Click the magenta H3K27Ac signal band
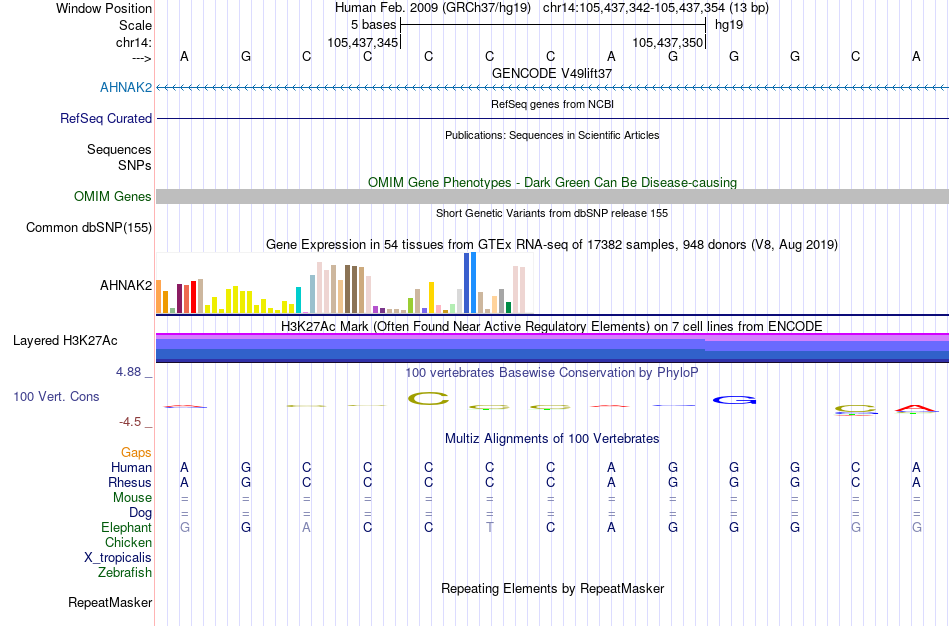 point(553,336)
